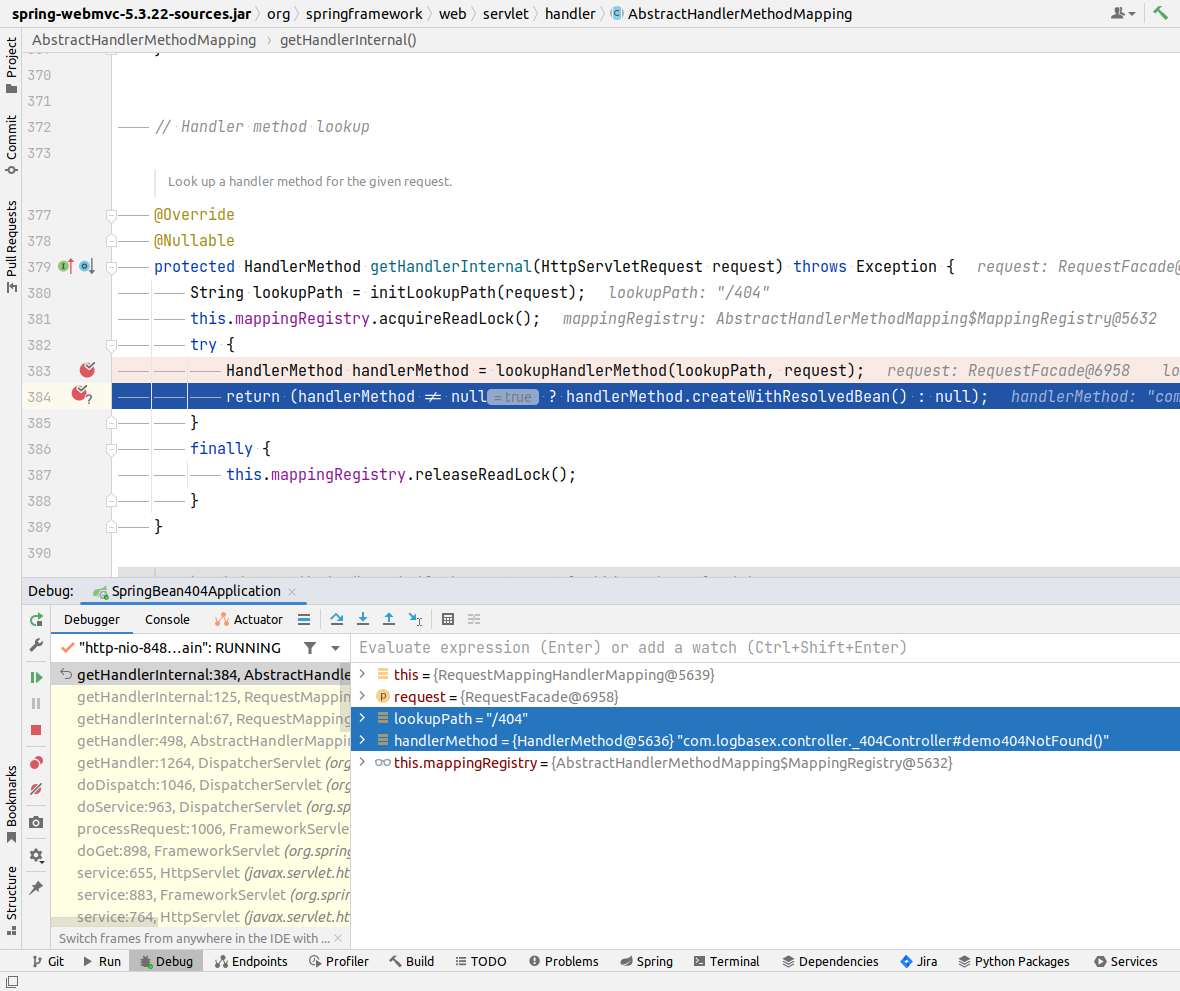Open the Evaluate Expression calculator icon
Viewport: 1180px width, 991px height.
click(448, 620)
